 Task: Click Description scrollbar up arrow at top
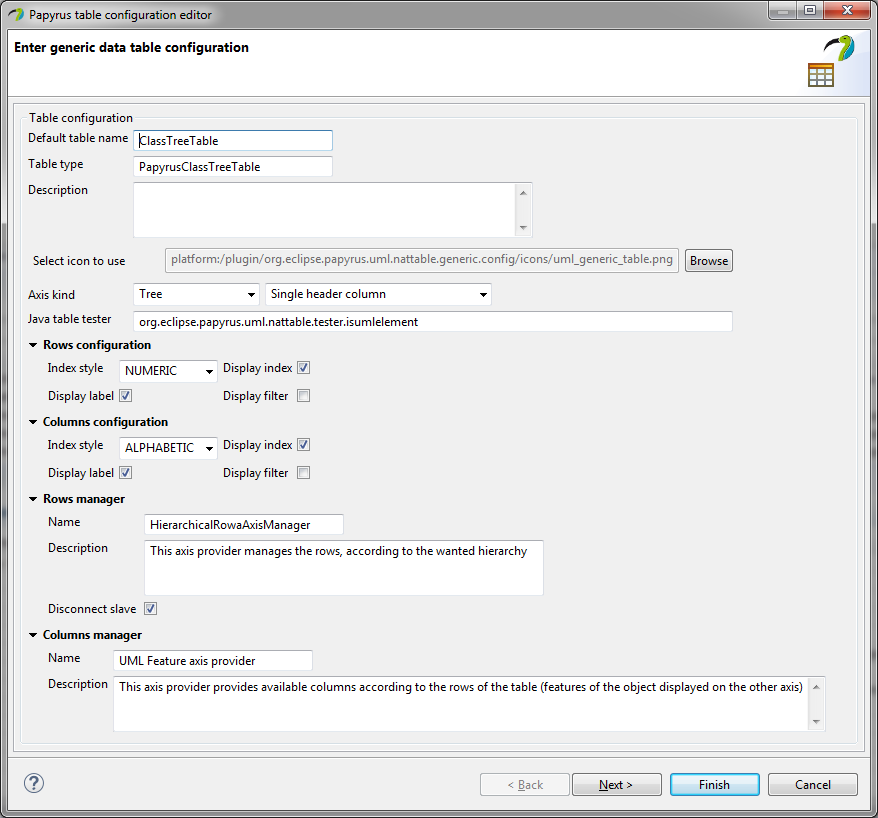pyautogui.click(x=524, y=193)
